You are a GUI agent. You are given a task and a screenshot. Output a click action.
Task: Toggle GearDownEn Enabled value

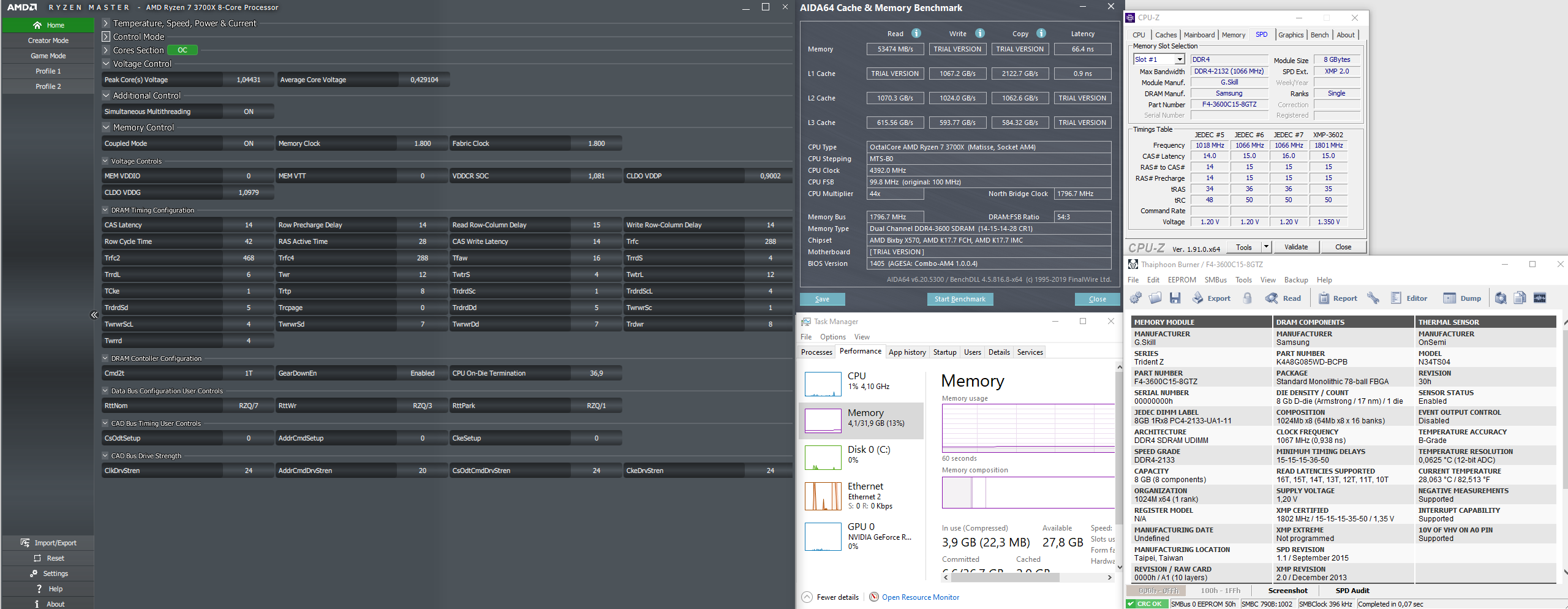tap(423, 373)
